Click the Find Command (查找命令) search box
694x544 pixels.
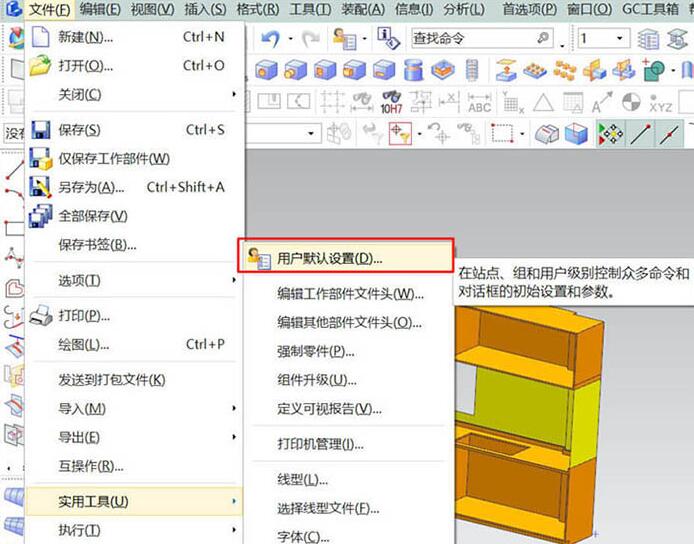pos(470,38)
